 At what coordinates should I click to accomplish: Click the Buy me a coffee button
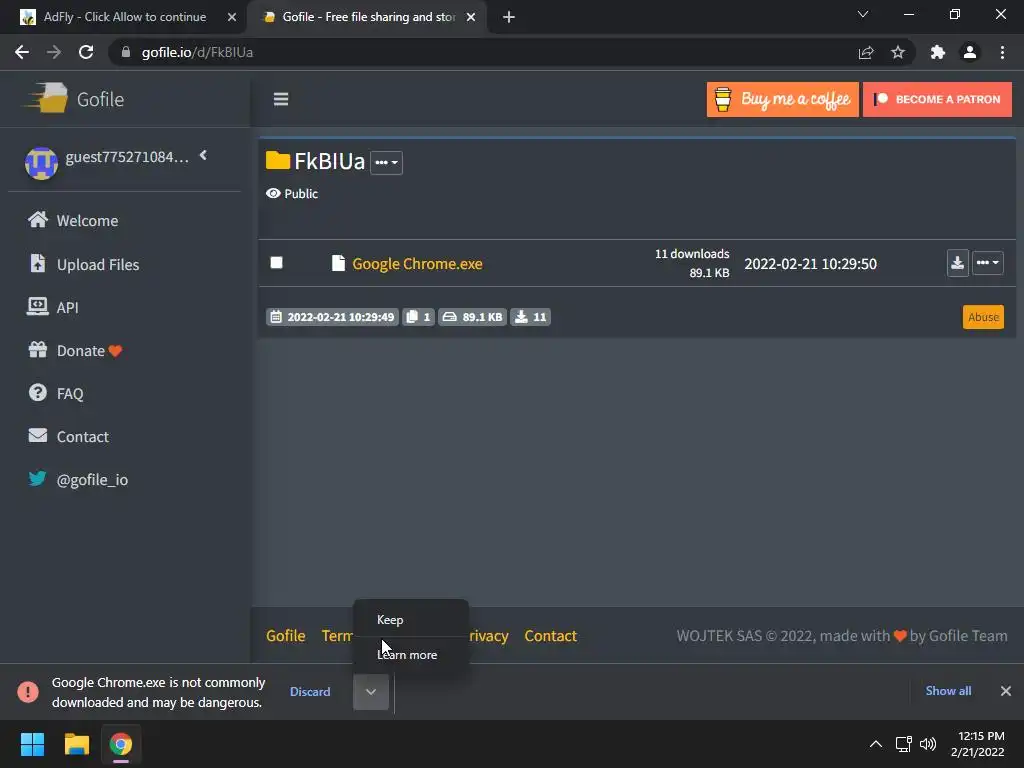(x=782, y=99)
